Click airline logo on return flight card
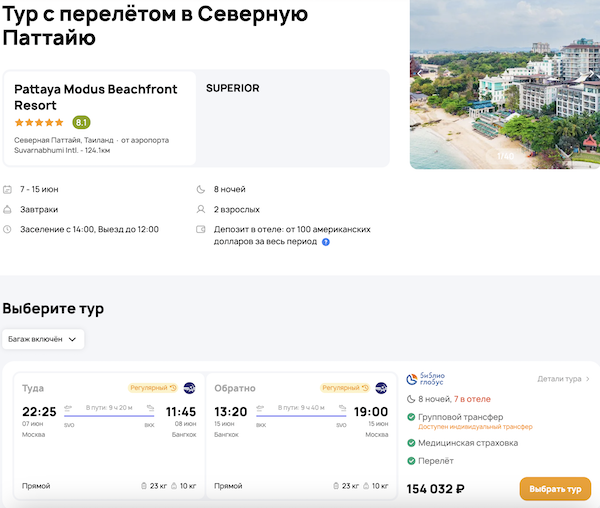The image size is (600, 508). pos(381,388)
